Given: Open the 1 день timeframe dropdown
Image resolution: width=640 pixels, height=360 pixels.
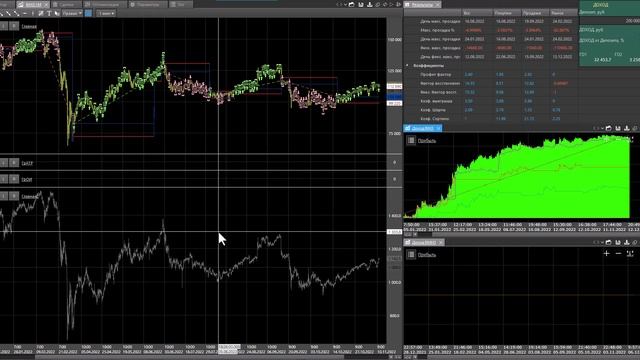Looking at the screenshot, I should pos(106,13).
